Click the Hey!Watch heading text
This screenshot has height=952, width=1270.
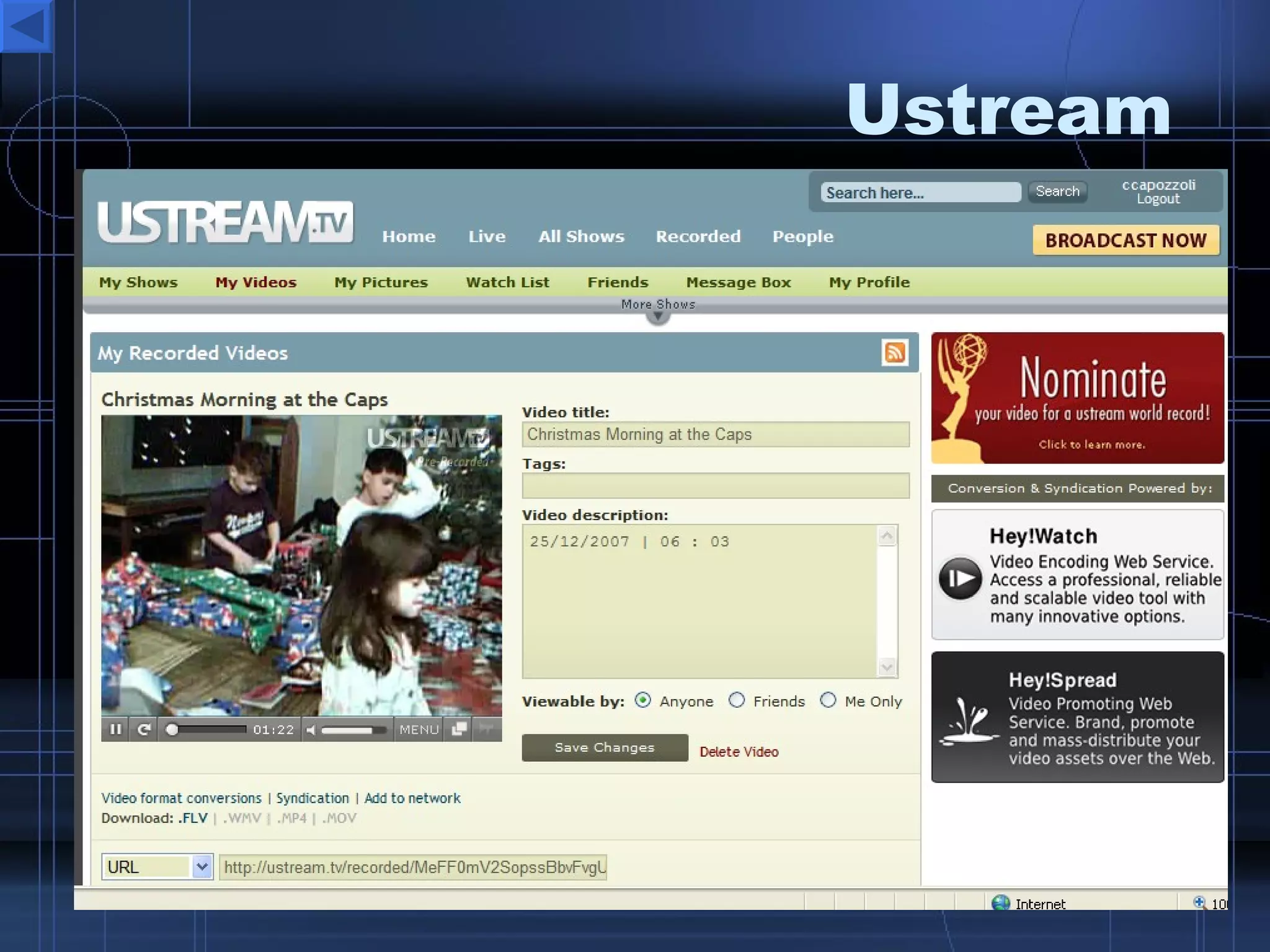(1044, 535)
